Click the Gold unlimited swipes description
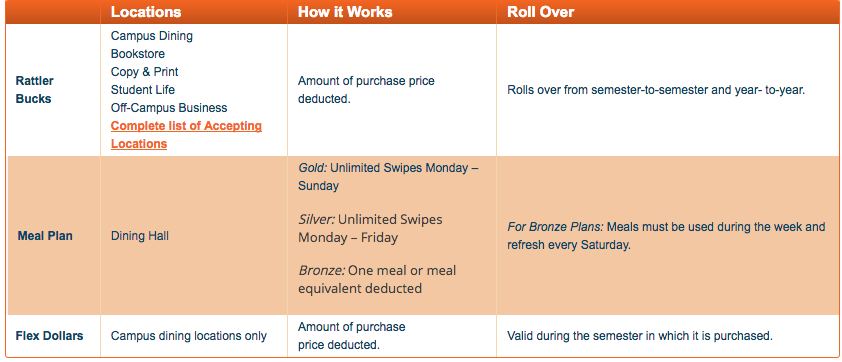842x362 pixels. tap(388, 177)
